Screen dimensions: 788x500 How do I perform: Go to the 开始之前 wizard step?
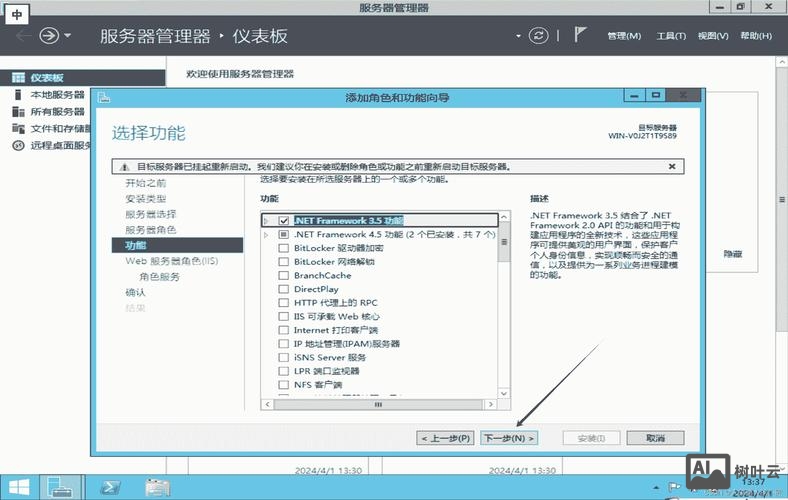146,183
